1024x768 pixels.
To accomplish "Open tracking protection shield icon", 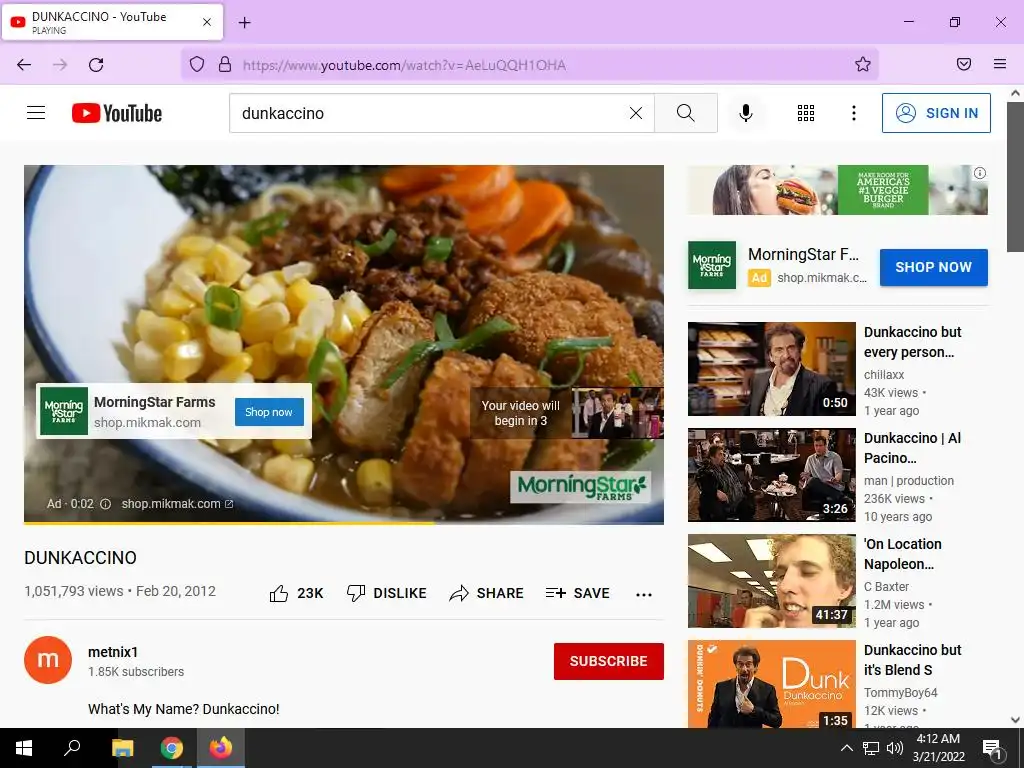I will coord(197,64).
